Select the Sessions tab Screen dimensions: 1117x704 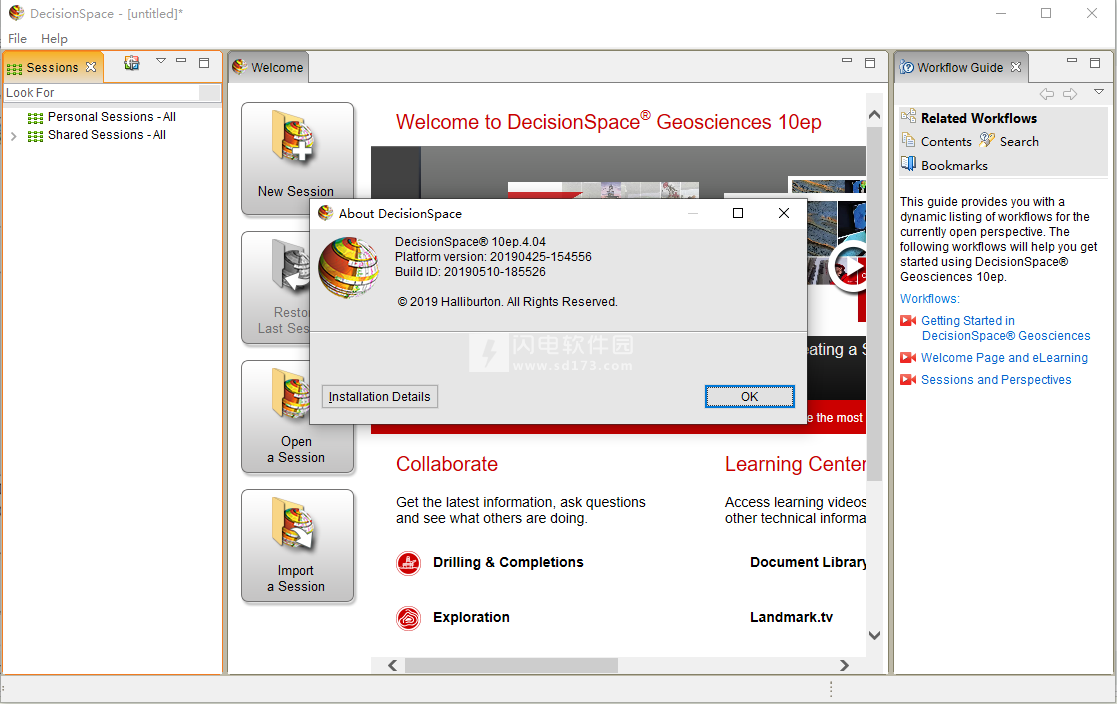pyautogui.click(x=52, y=68)
